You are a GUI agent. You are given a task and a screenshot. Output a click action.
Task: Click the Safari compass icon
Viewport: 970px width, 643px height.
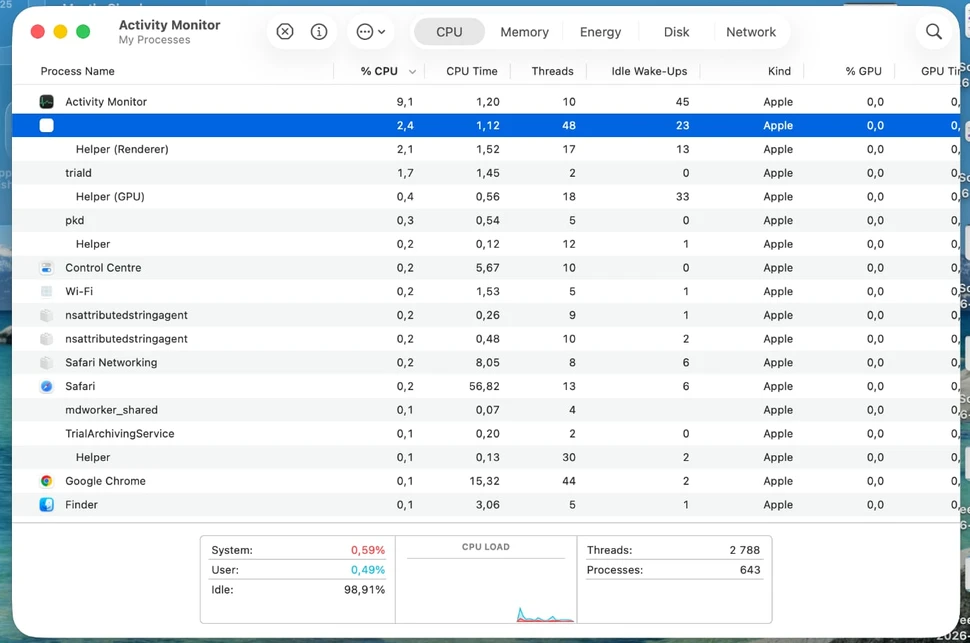coord(46,386)
